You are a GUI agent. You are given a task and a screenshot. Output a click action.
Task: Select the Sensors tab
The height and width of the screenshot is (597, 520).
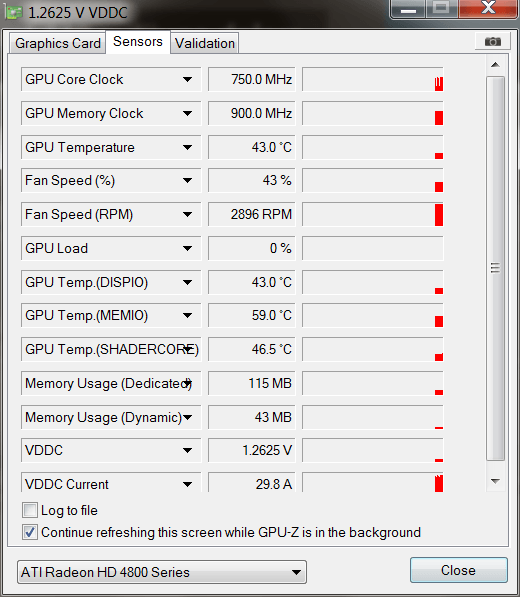pos(138,42)
